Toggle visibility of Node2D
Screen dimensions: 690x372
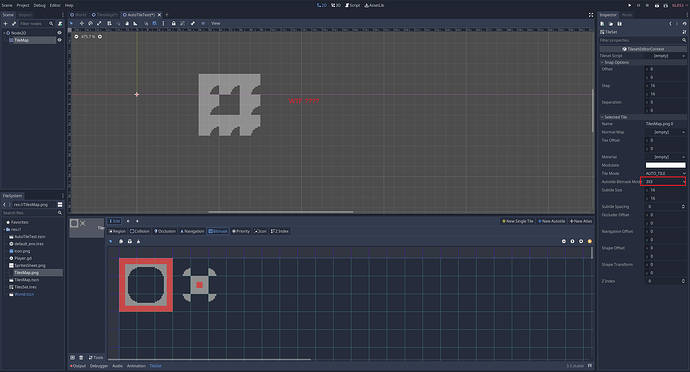click(59, 33)
